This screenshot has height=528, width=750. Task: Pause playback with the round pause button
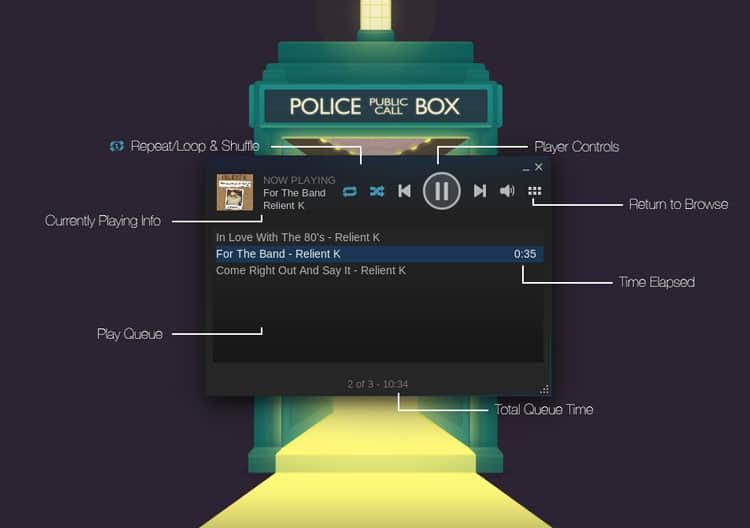pyautogui.click(x=441, y=190)
